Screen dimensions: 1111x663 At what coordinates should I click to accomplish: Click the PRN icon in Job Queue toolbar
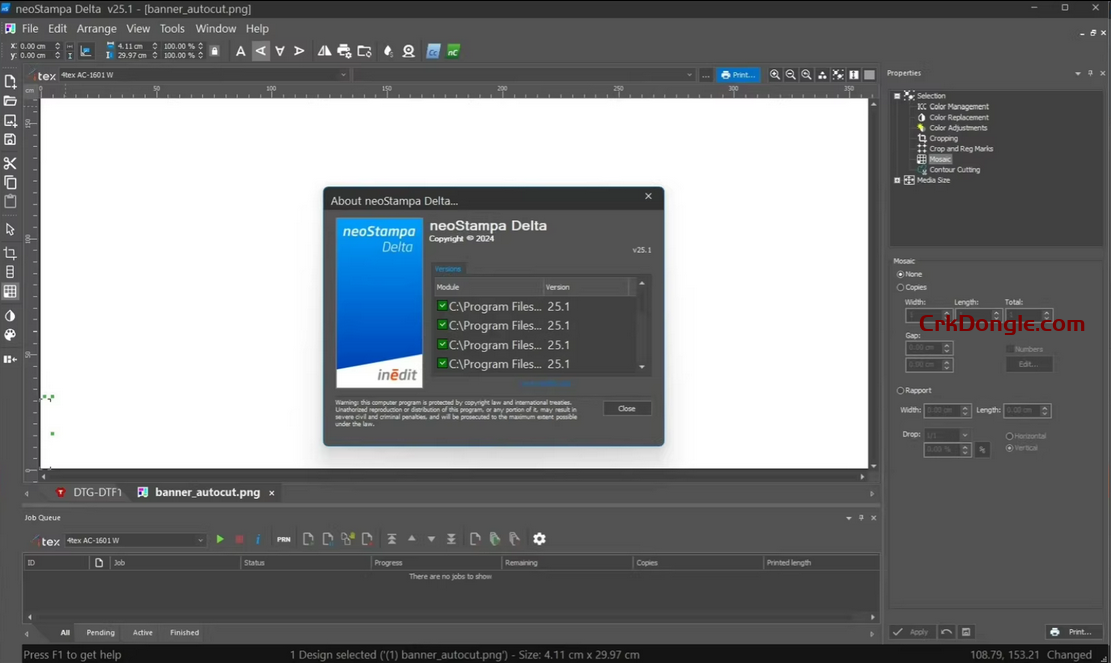(x=284, y=539)
